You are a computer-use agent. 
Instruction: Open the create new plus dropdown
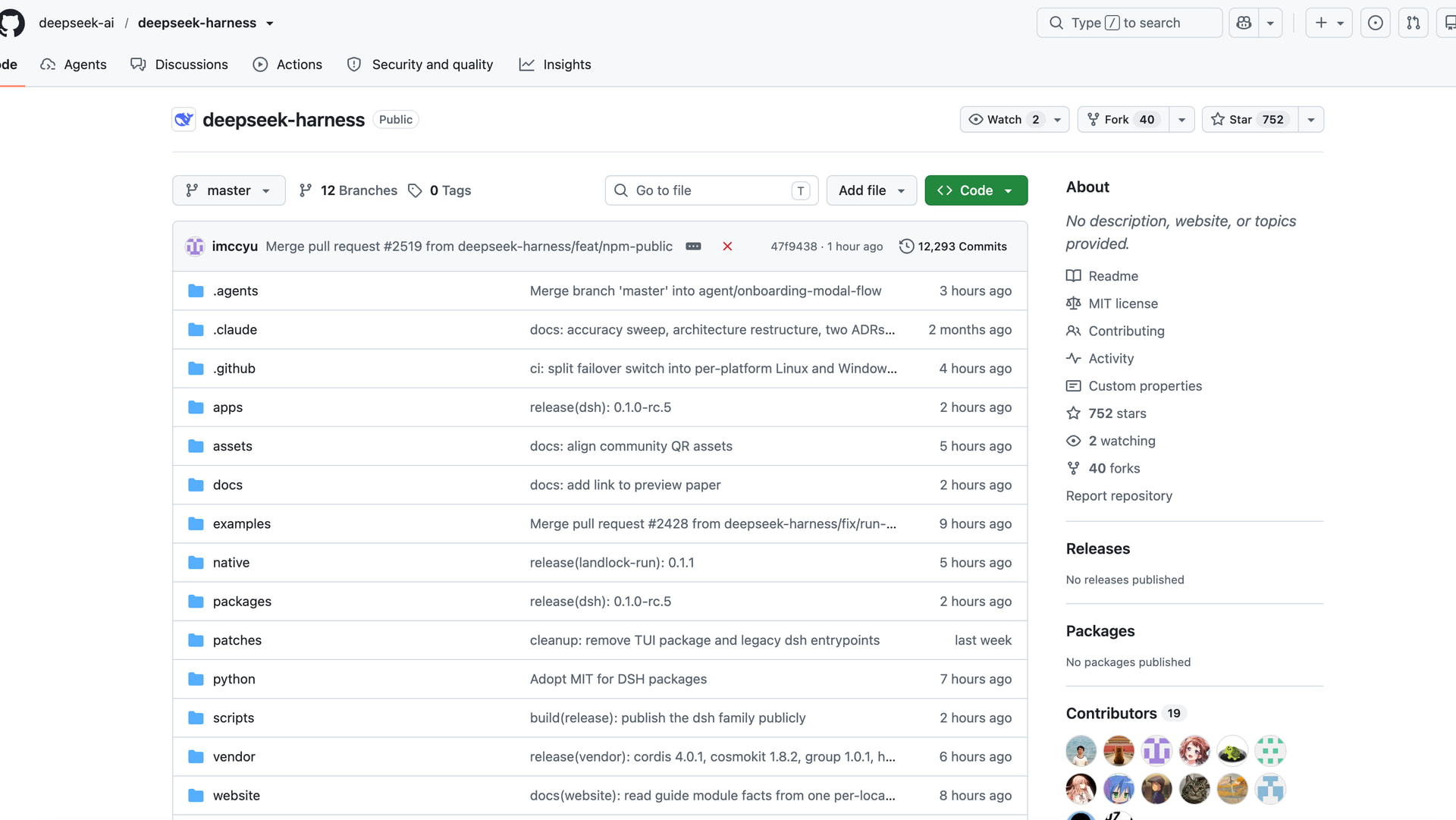click(x=1329, y=23)
